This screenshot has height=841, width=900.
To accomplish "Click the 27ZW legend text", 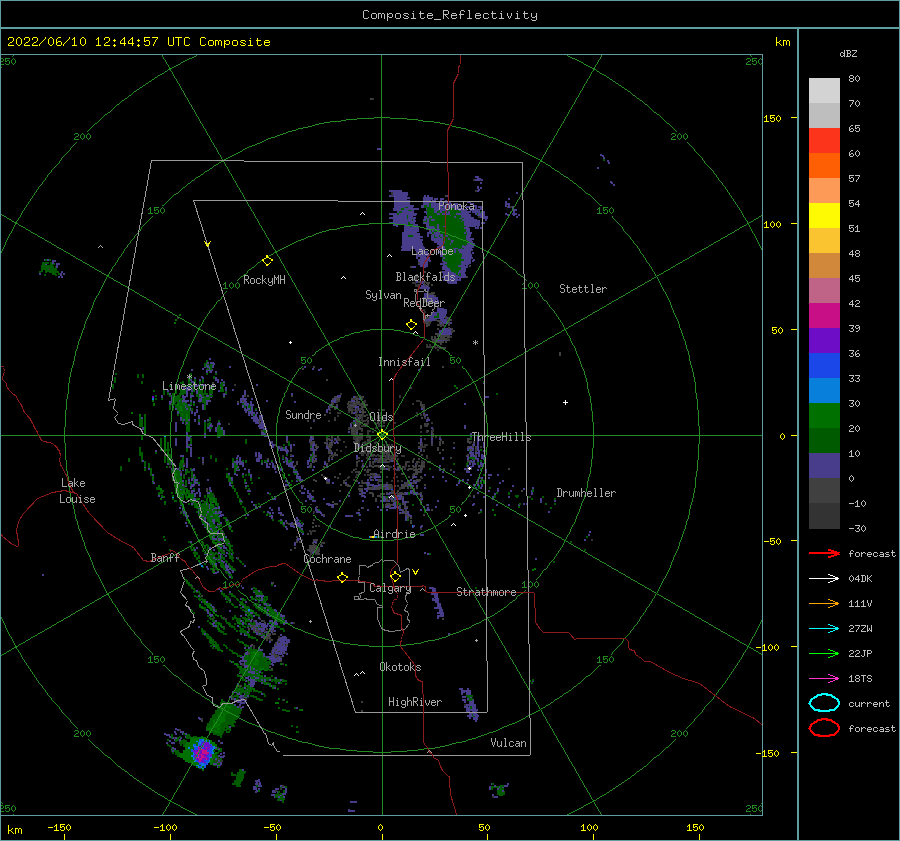I will 860,629.
